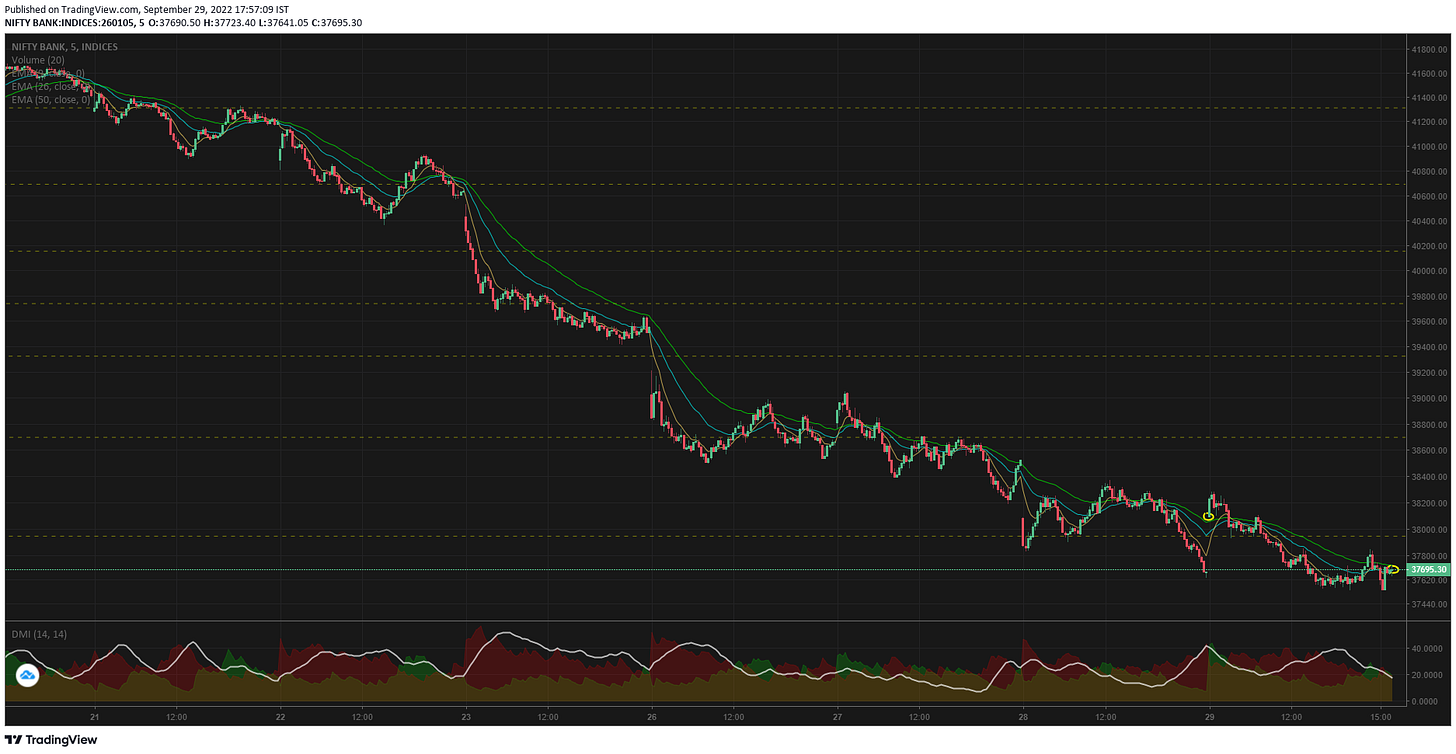The image size is (1456, 754).
Task: Click the 41800.00 price axis label
Action: [x=1428, y=49]
